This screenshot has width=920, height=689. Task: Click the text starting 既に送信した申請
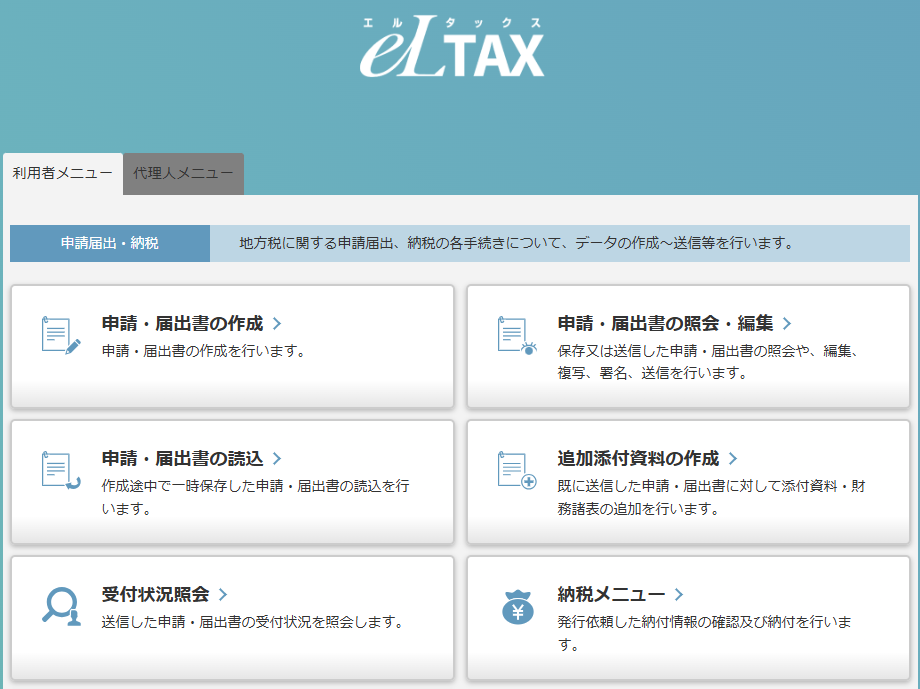click(711, 498)
